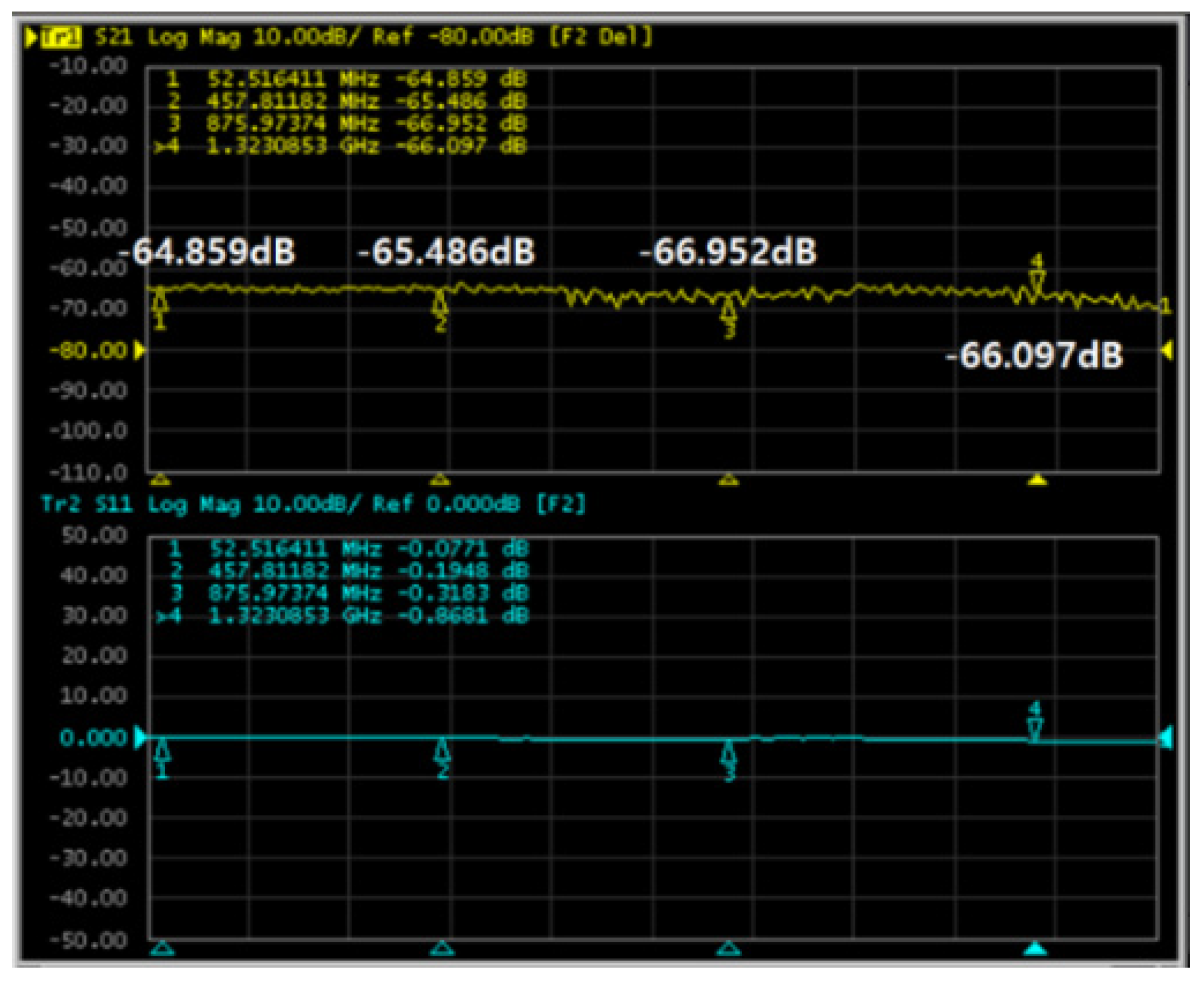Click right-side yellow reference position arrow
1204x981 pixels.
[1167, 350]
